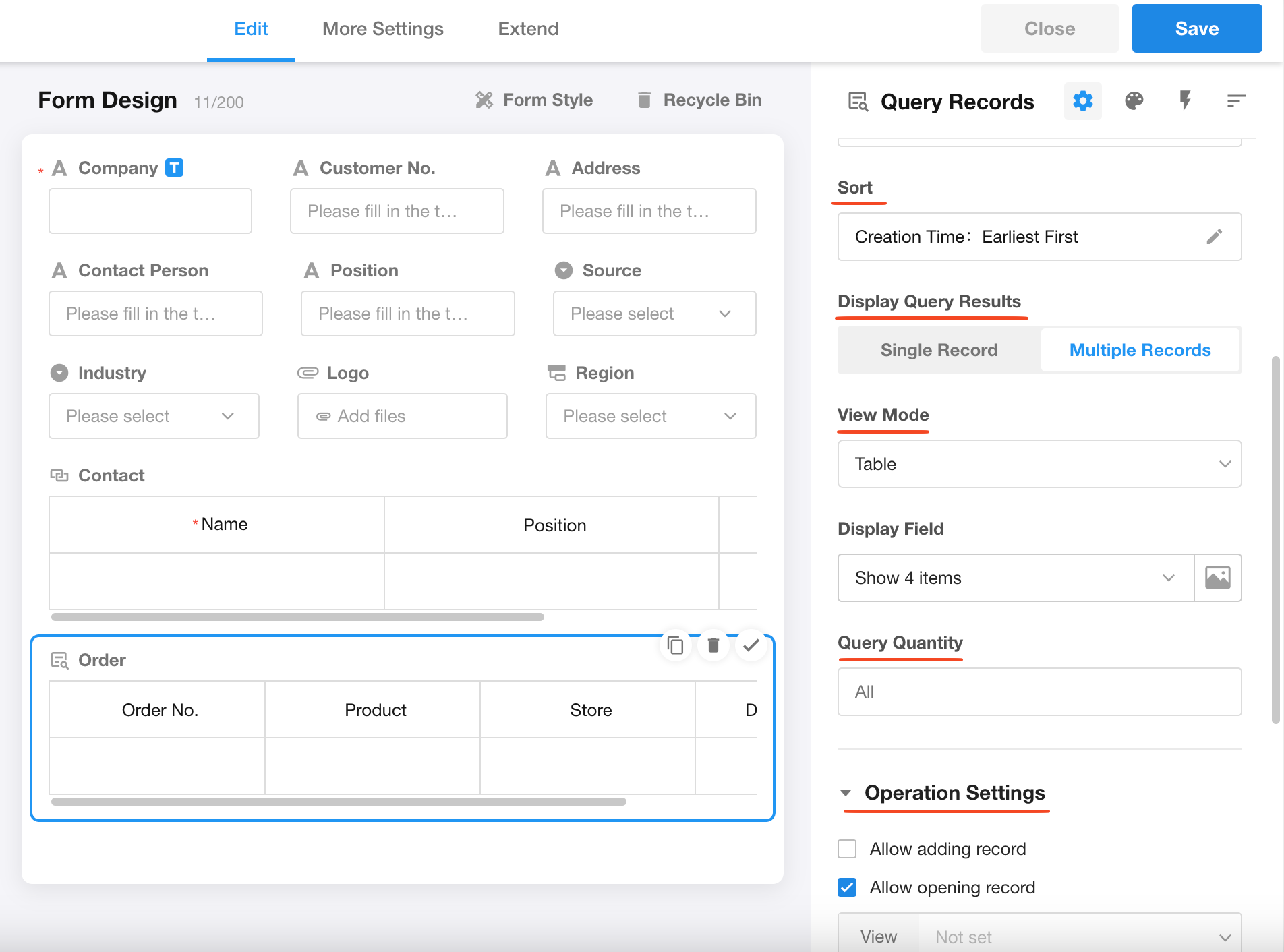Screen dimensions: 1284x952
Task: Select Single Record display option
Action: (939, 350)
